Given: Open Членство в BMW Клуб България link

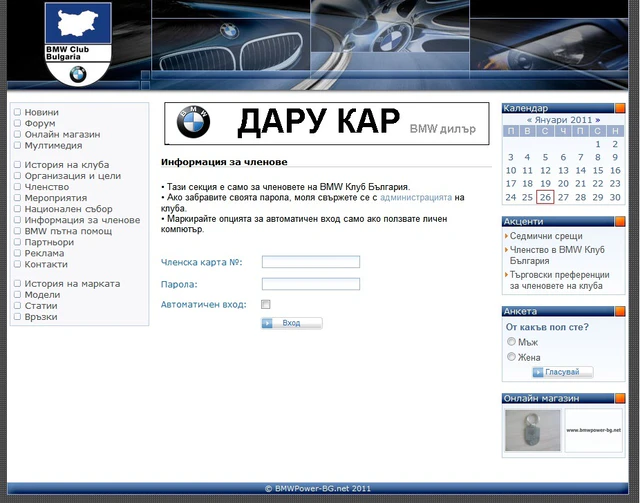Looking at the screenshot, I should click(x=557, y=255).
